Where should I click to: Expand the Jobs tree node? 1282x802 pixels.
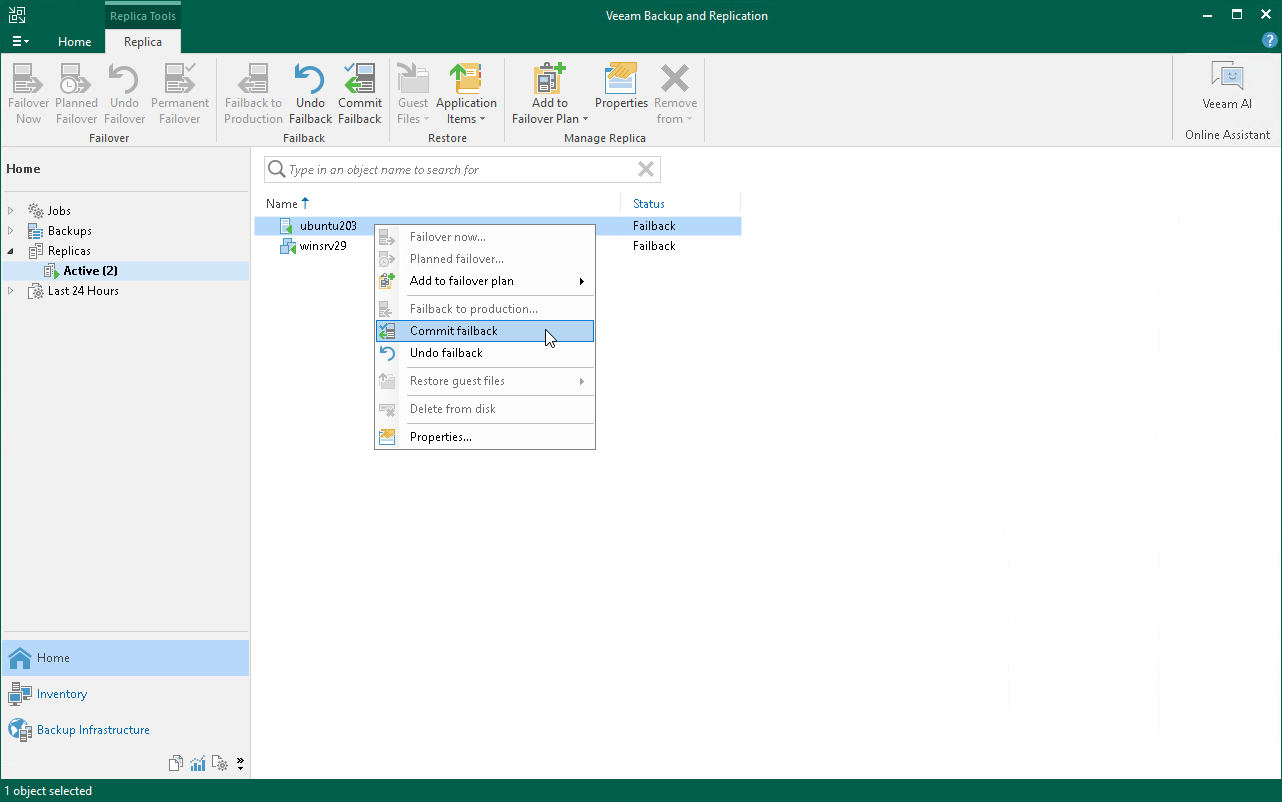(11, 211)
